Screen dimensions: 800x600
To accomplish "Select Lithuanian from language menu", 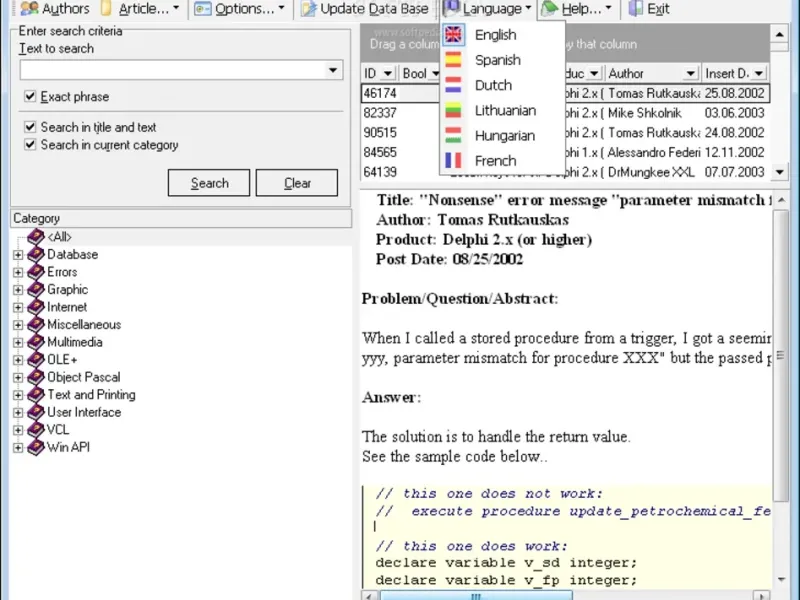I will coord(503,110).
